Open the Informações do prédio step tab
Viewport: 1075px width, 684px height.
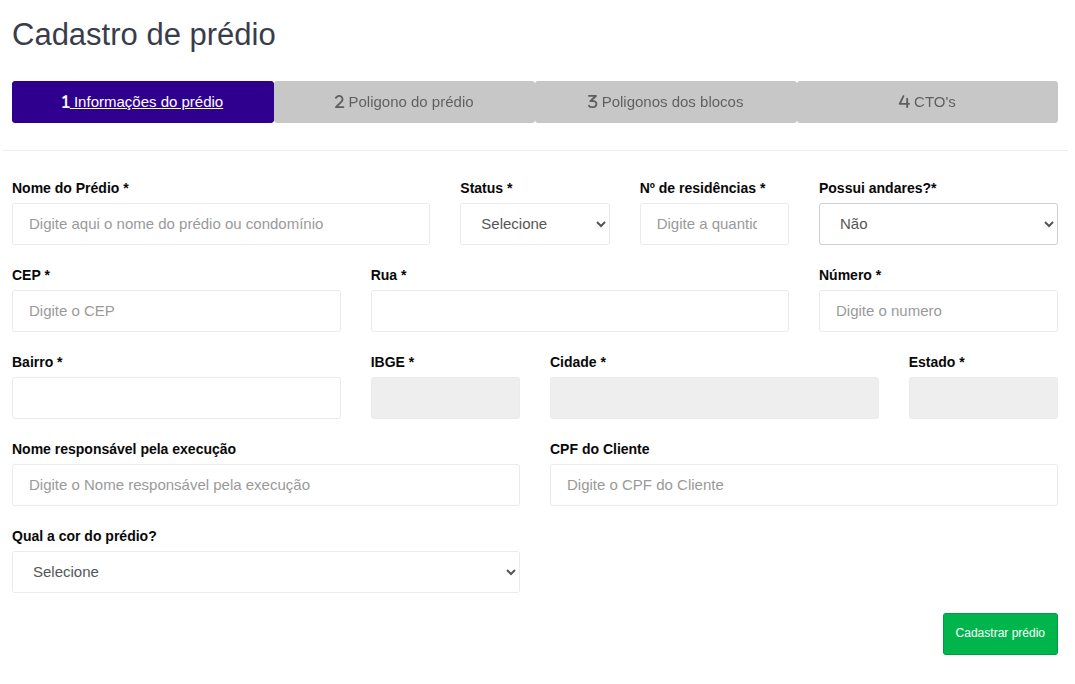pos(143,102)
